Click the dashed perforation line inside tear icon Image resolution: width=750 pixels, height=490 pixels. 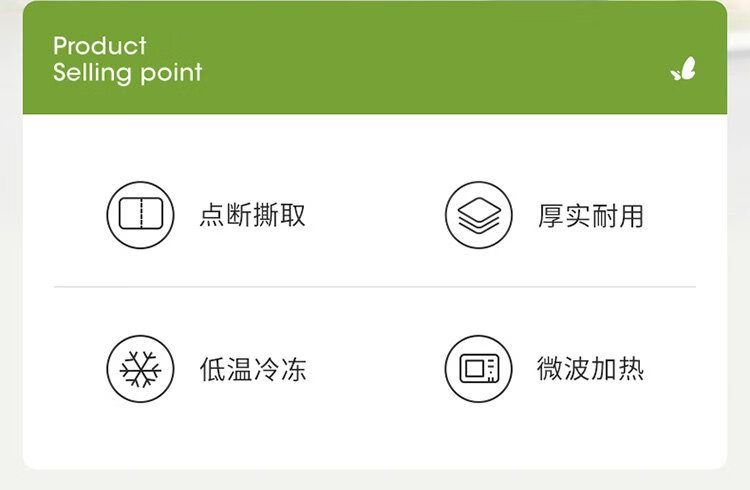140,215
